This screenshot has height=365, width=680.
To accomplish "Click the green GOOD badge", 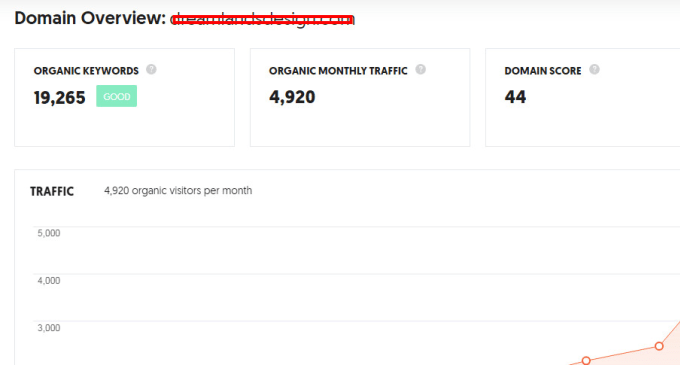I will click(117, 96).
